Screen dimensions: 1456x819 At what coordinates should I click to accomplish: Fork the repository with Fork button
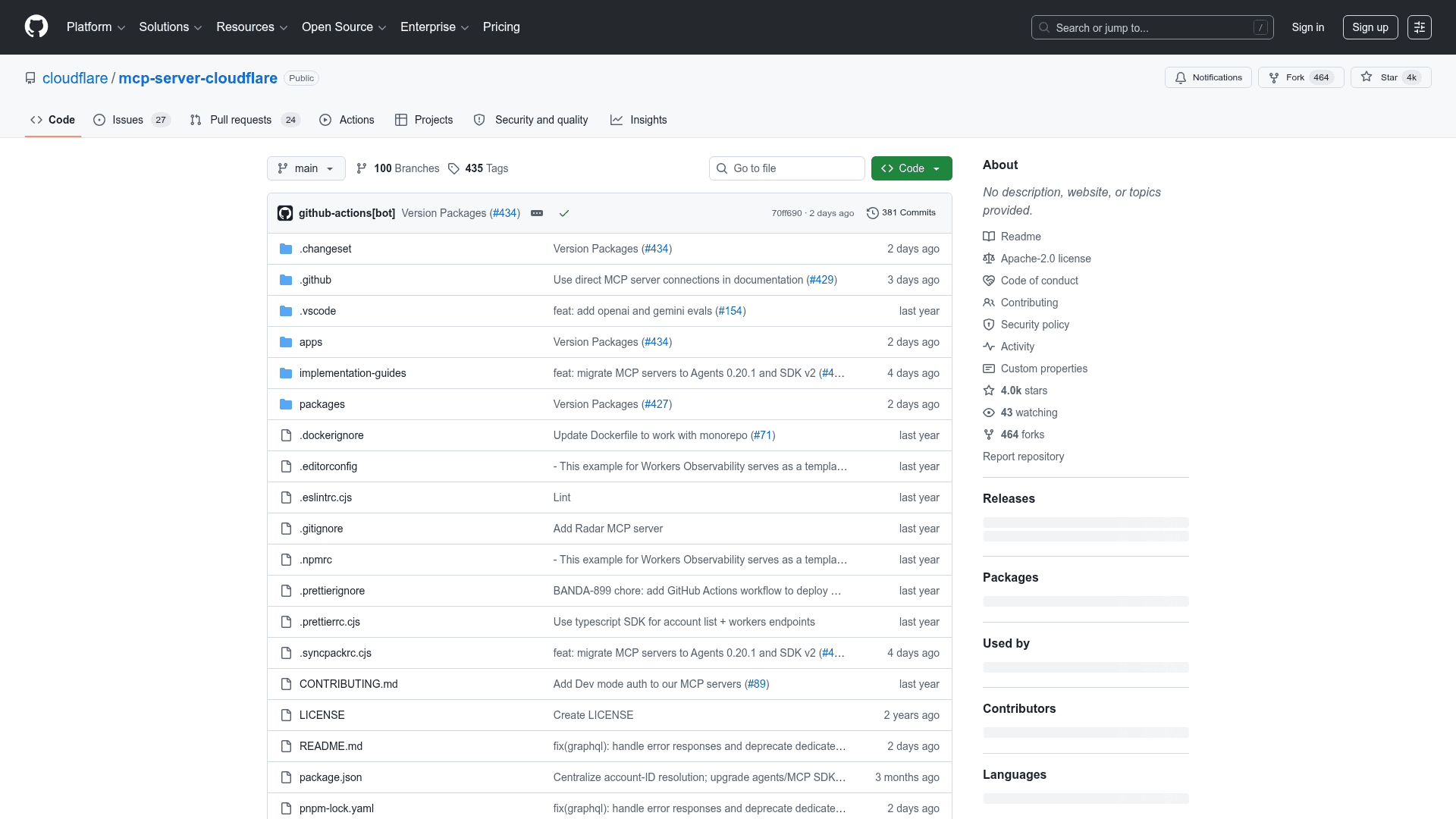(x=1301, y=77)
